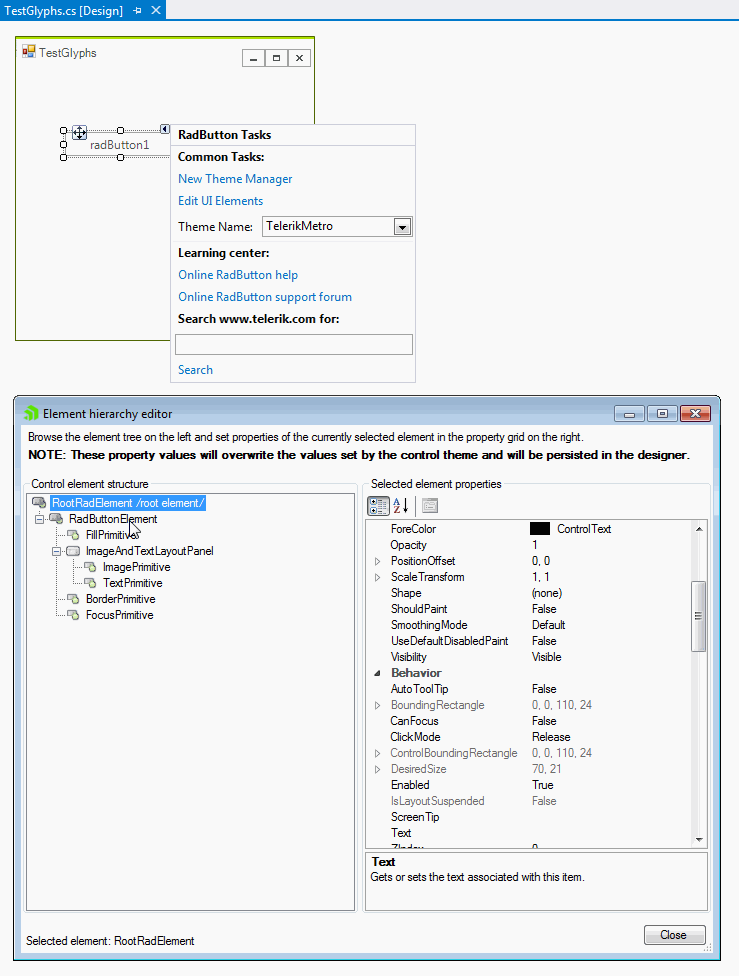Click the property grid scroll up arrow
739x976 pixels.
[x=699, y=528]
